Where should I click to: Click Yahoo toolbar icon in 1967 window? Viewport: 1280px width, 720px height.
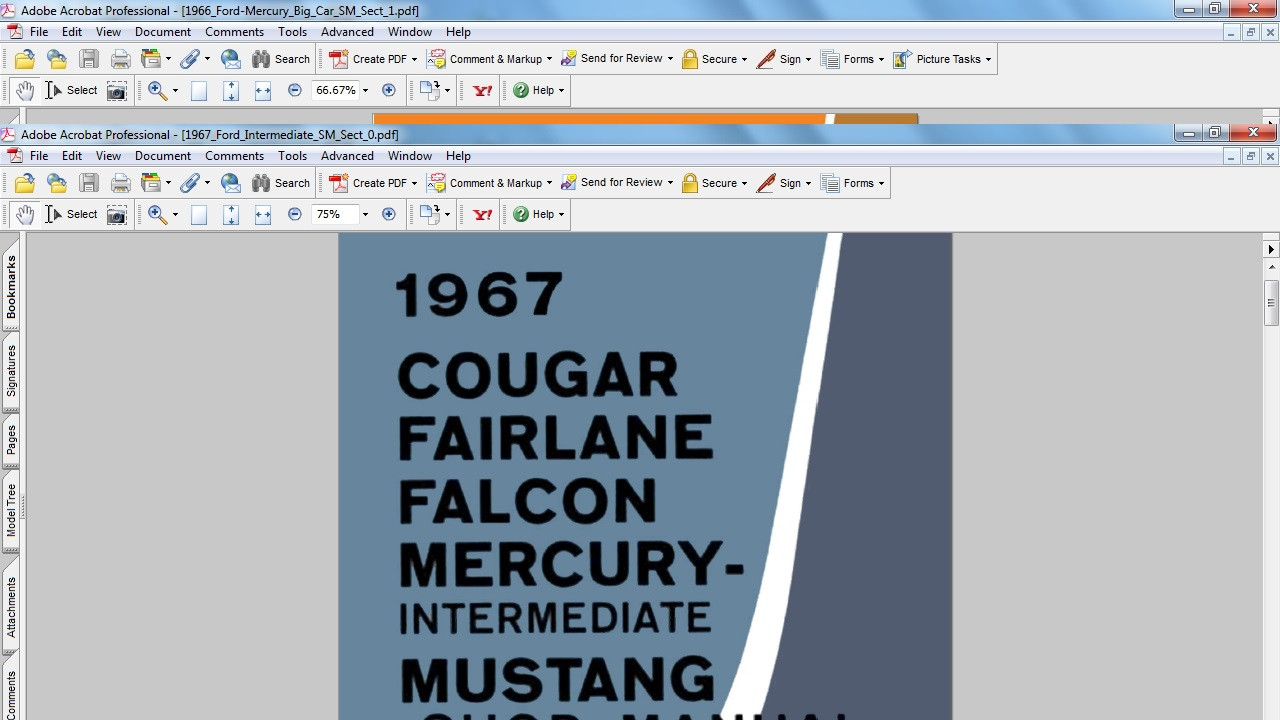tap(482, 214)
